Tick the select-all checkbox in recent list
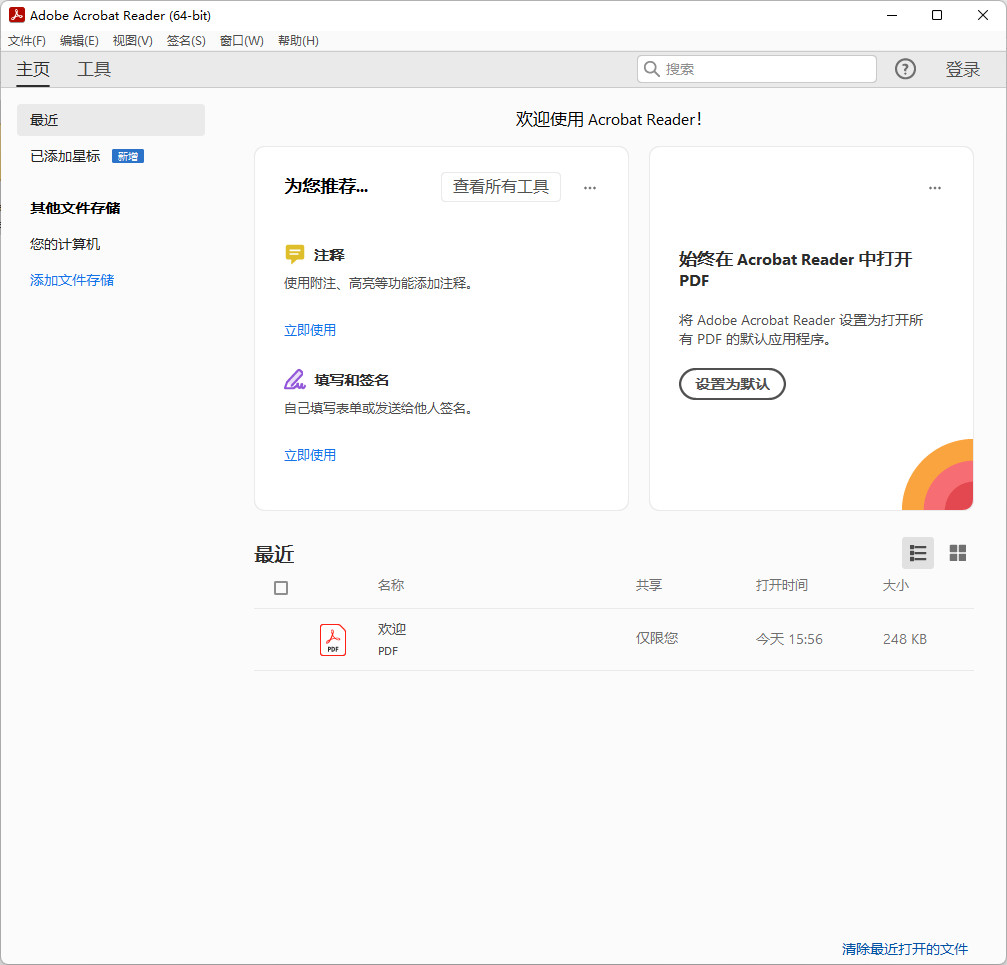Image resolution: width=1007 pixels, height=965 pixels. click(281, 587)
